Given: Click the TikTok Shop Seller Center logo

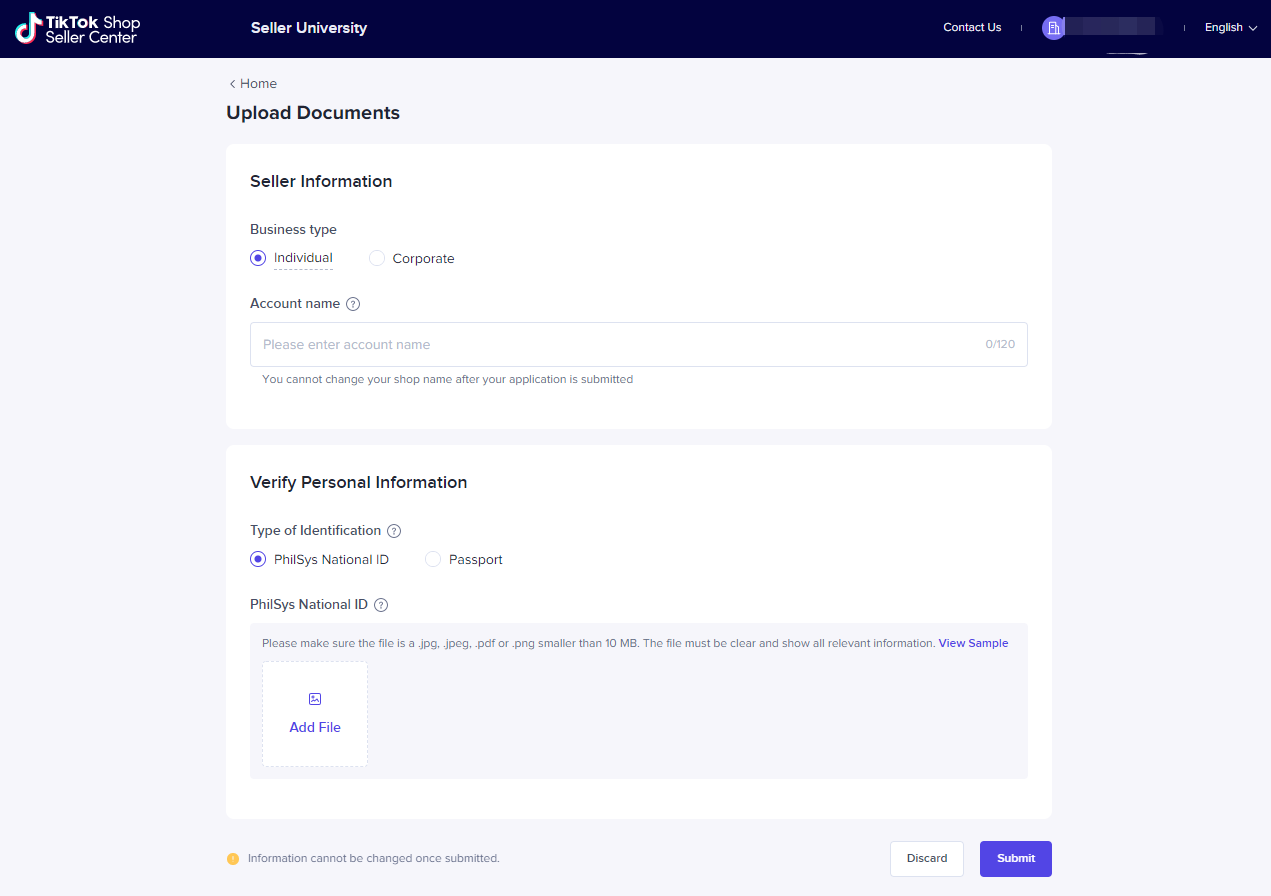Looking at the screenshot, I should point(78,28).
